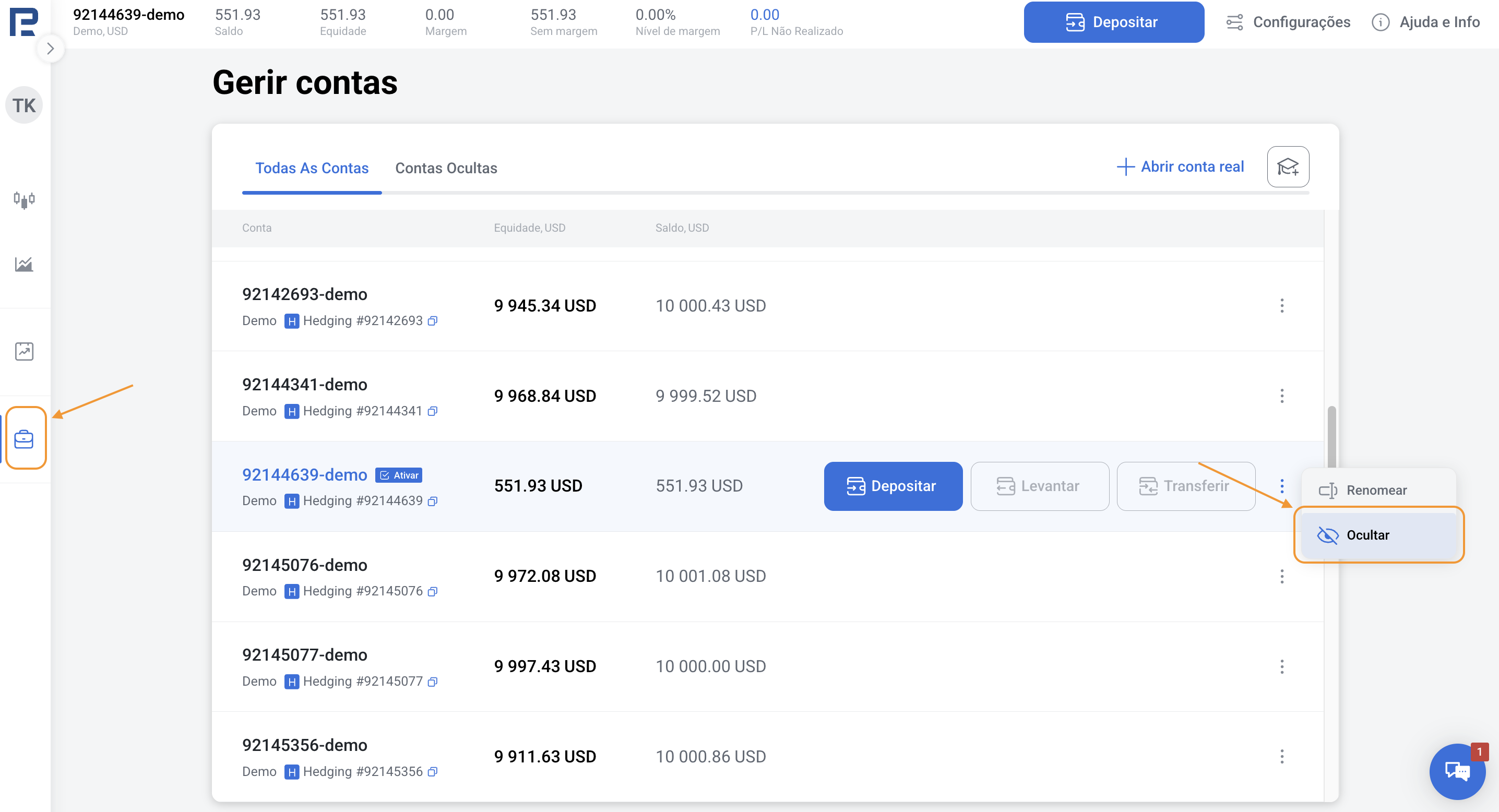Viewport: 1499px width, 812px height.
Task: Toggle the Ativar badge on 92144639-demo
Action: [x=399, y=475]
